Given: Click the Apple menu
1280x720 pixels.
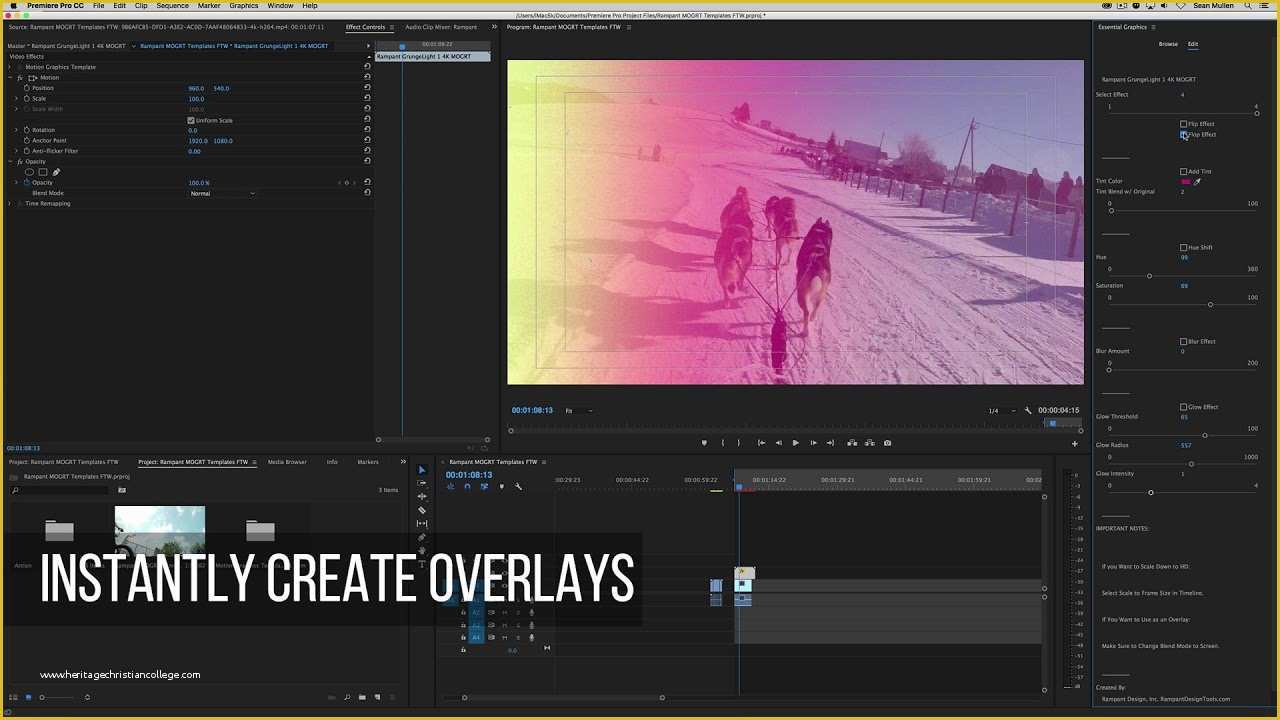Looking at the screenshot, I should (x=13, y=6).
